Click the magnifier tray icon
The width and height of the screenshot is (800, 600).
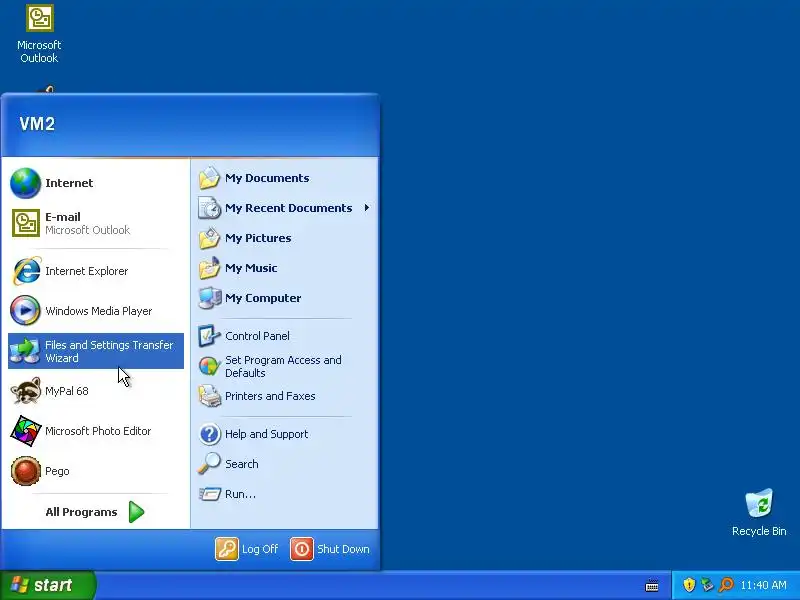(x=726, y=585)
